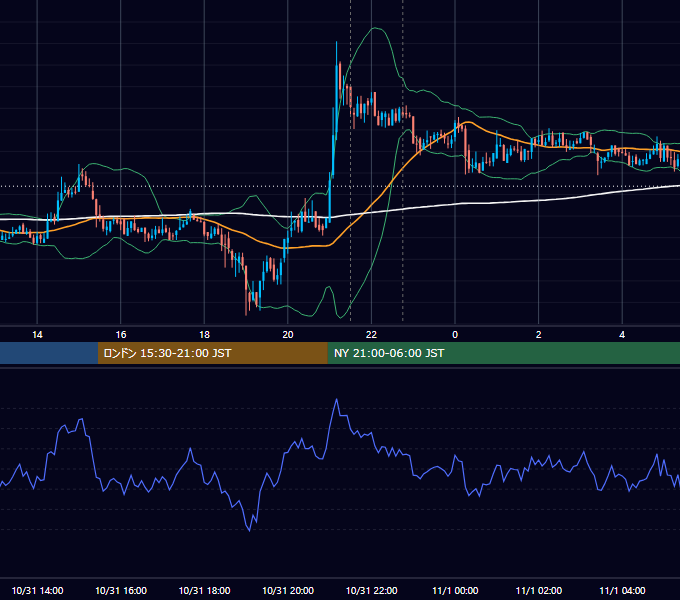Viewport: 680px width, 600px height.
Task: Click the 10/31 22:00 date label
Action: [371, 590]
